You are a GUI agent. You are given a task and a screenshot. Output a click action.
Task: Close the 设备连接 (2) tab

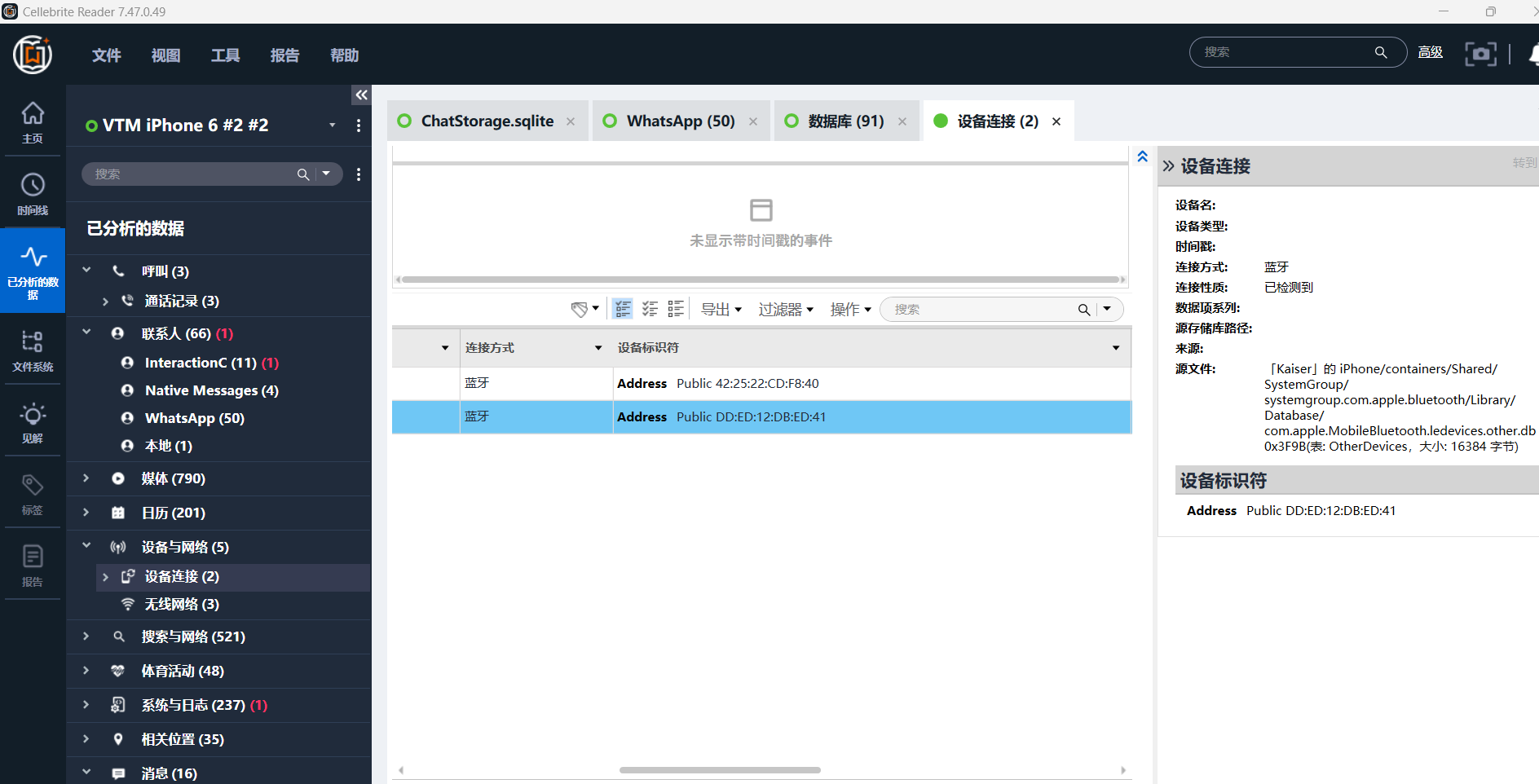(1056, 121)
